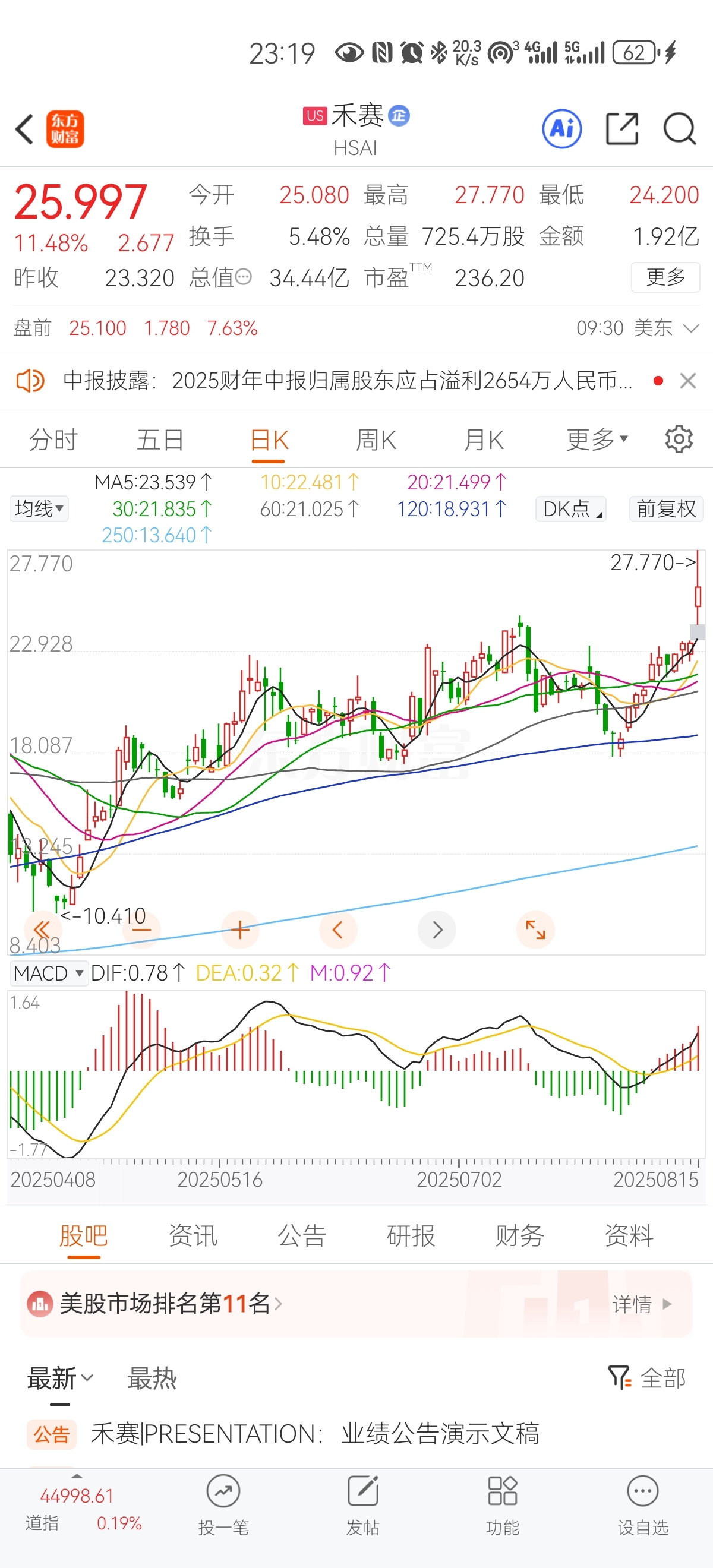Expand chart to fullscreen

[x=535, y=930]
